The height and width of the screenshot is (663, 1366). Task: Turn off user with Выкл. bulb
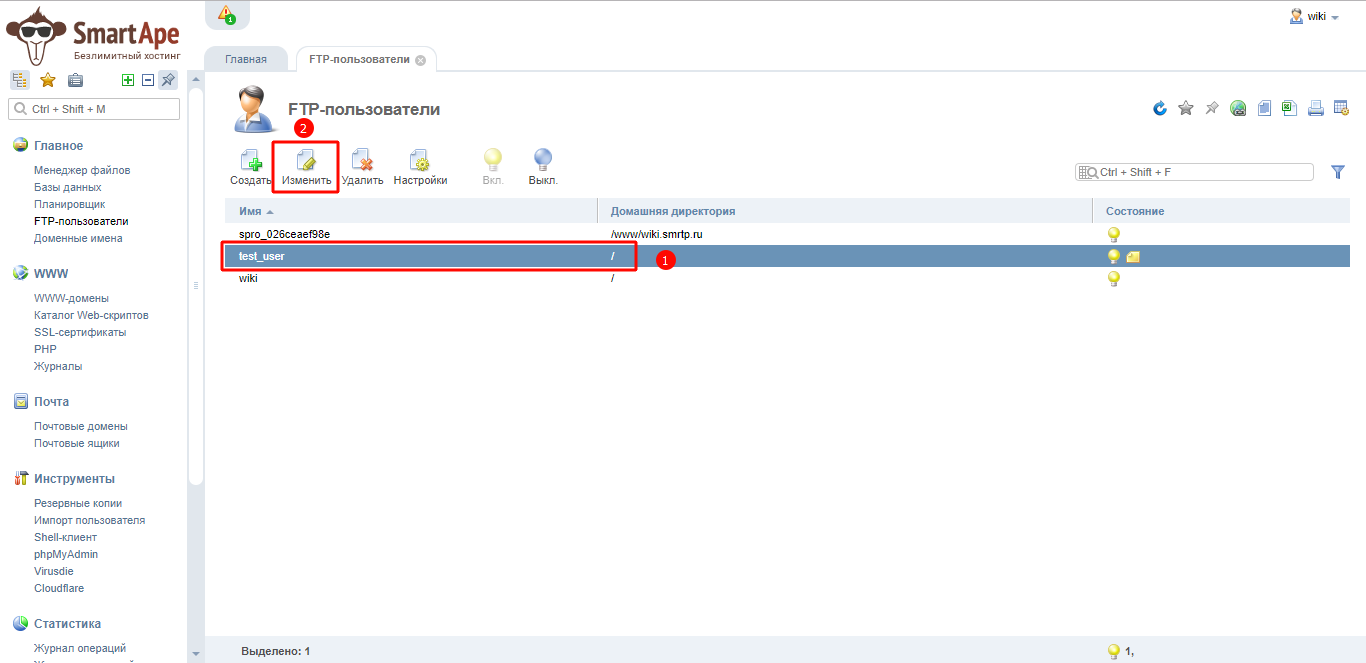(x=543, y=161)
